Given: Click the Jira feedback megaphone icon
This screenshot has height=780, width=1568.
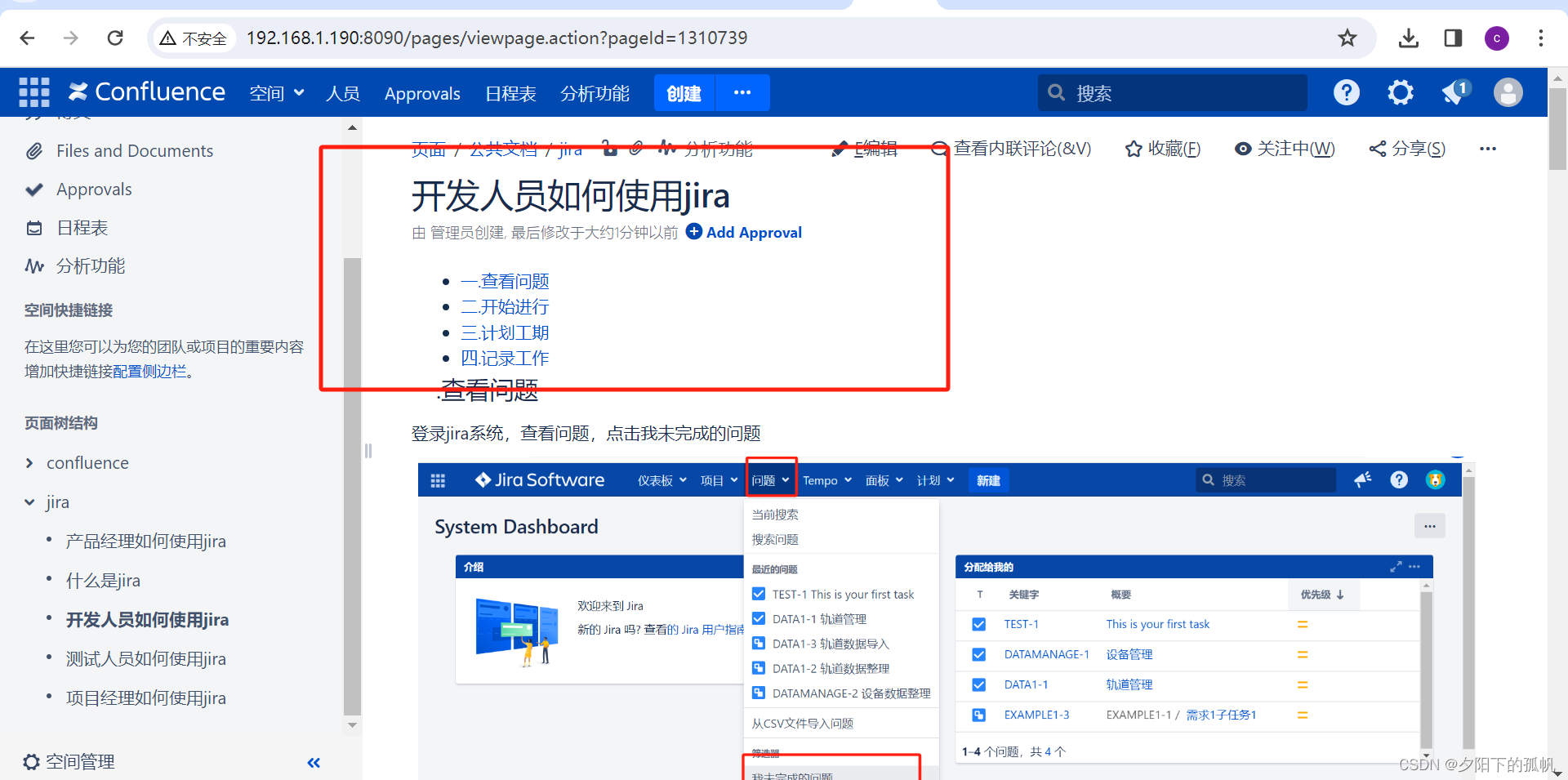Looking at the screenshot, I should pos(1362,480).
